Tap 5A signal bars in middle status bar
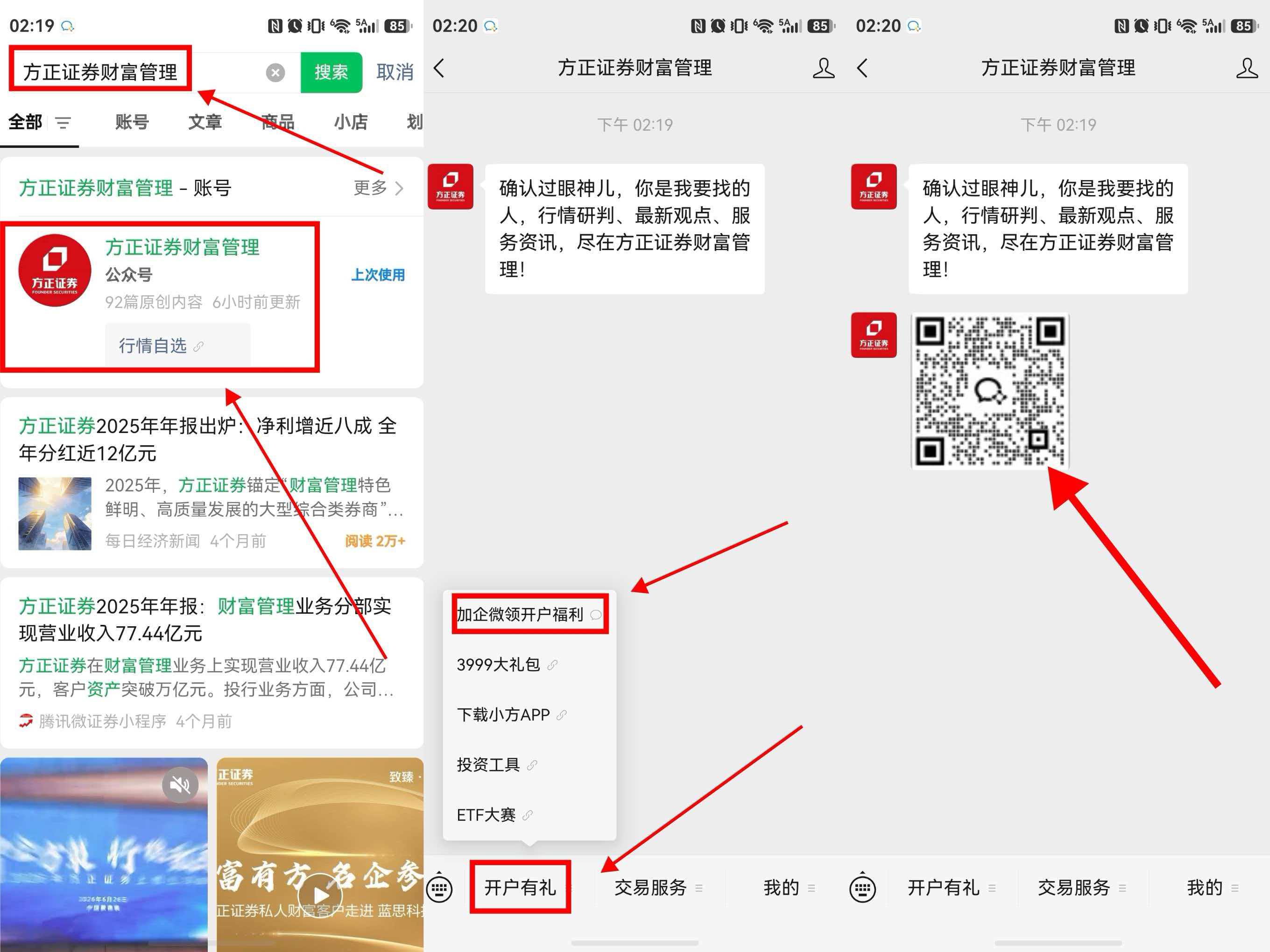 tap(790, 26)
